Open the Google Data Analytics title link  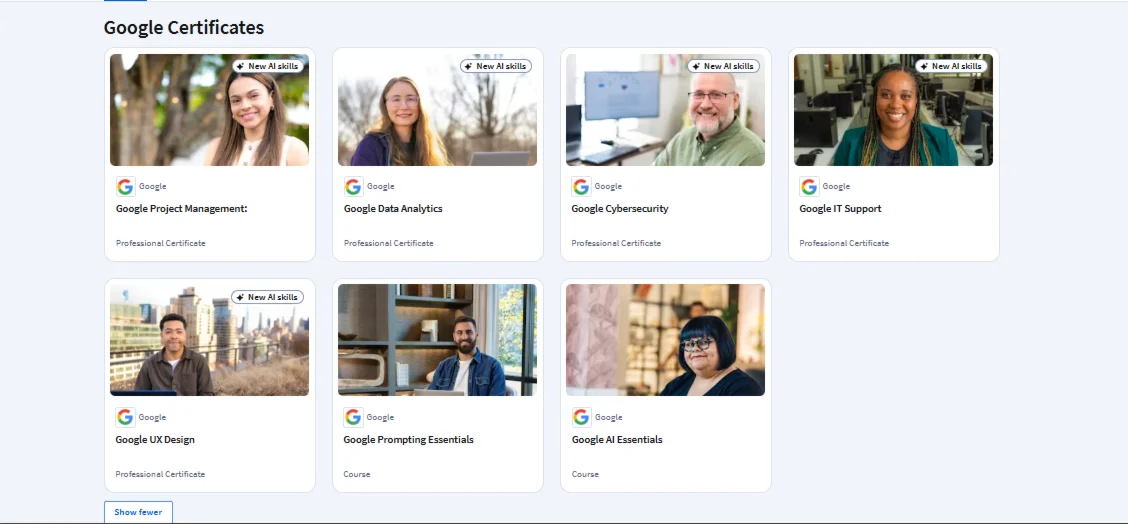tap(393, 209)
